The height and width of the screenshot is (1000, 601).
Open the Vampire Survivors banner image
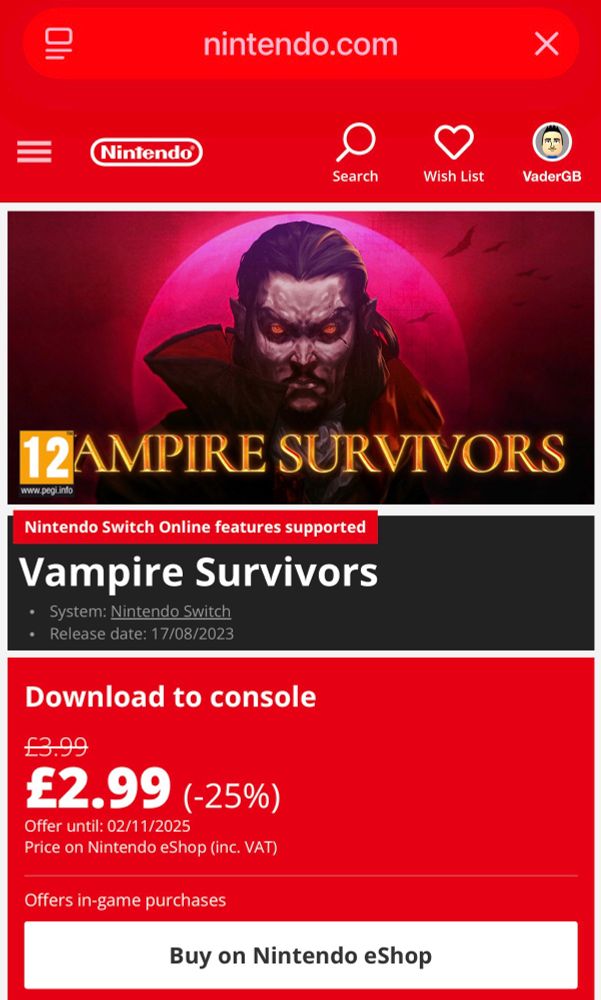(x=300, y=358)
